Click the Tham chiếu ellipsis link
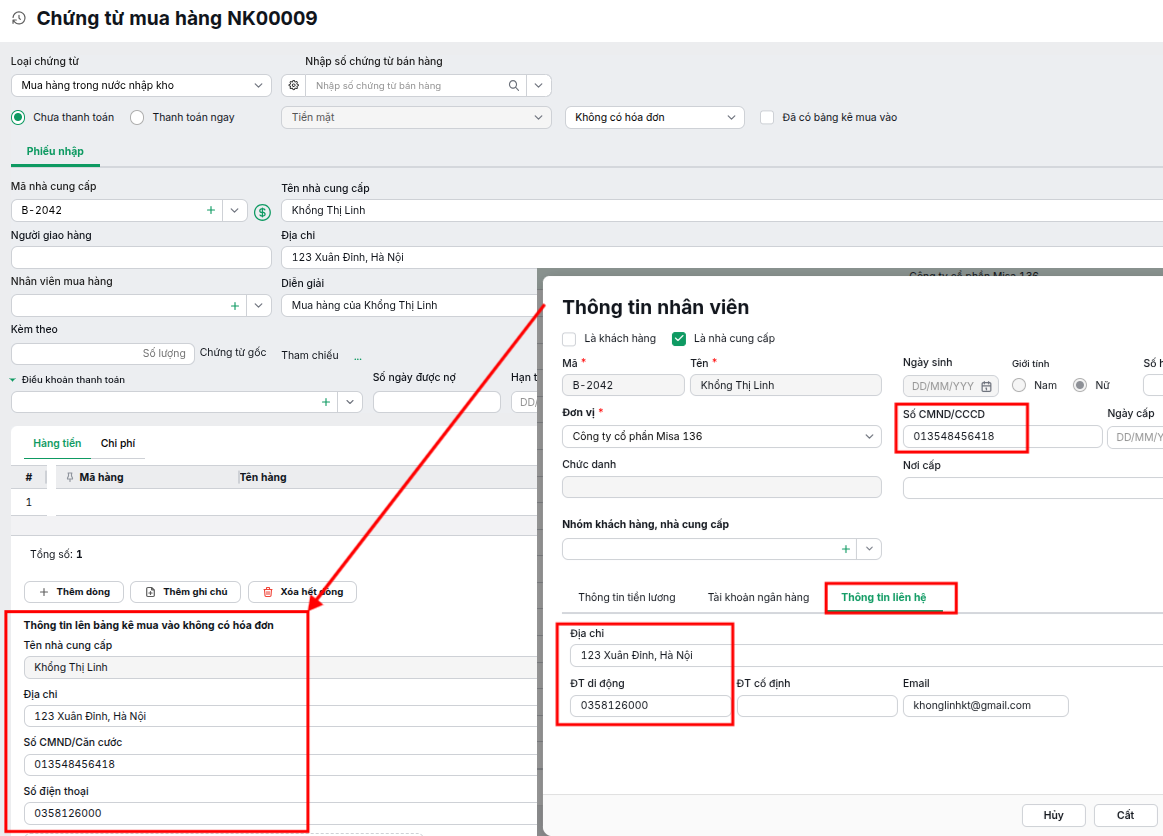The height and width of the screenshot is (836, 1163). pyautogui.click(x=358, y=356)
